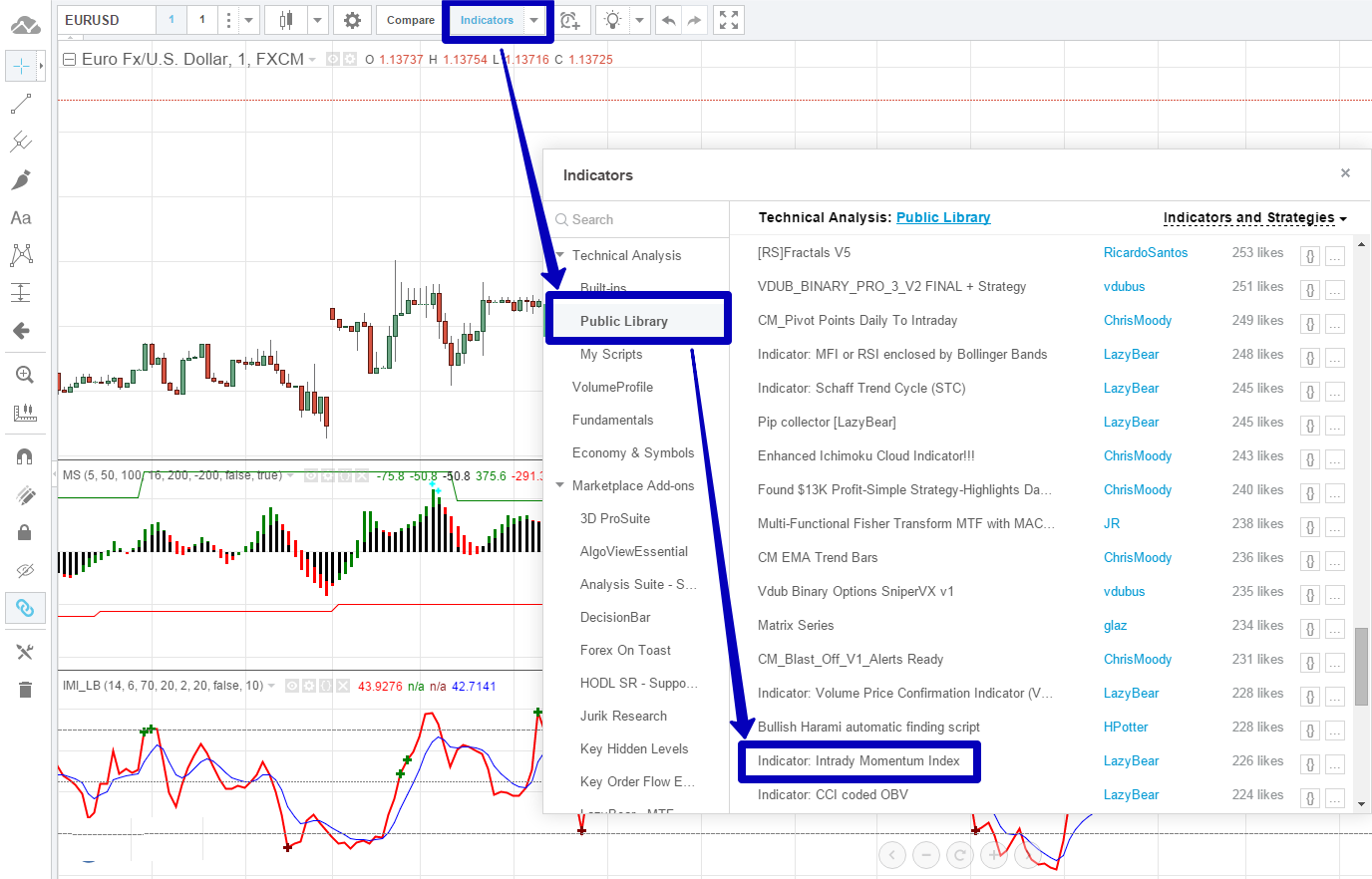
Task: Open Indicators and Strategies filter dropdown
Action: coord(1254,217)
